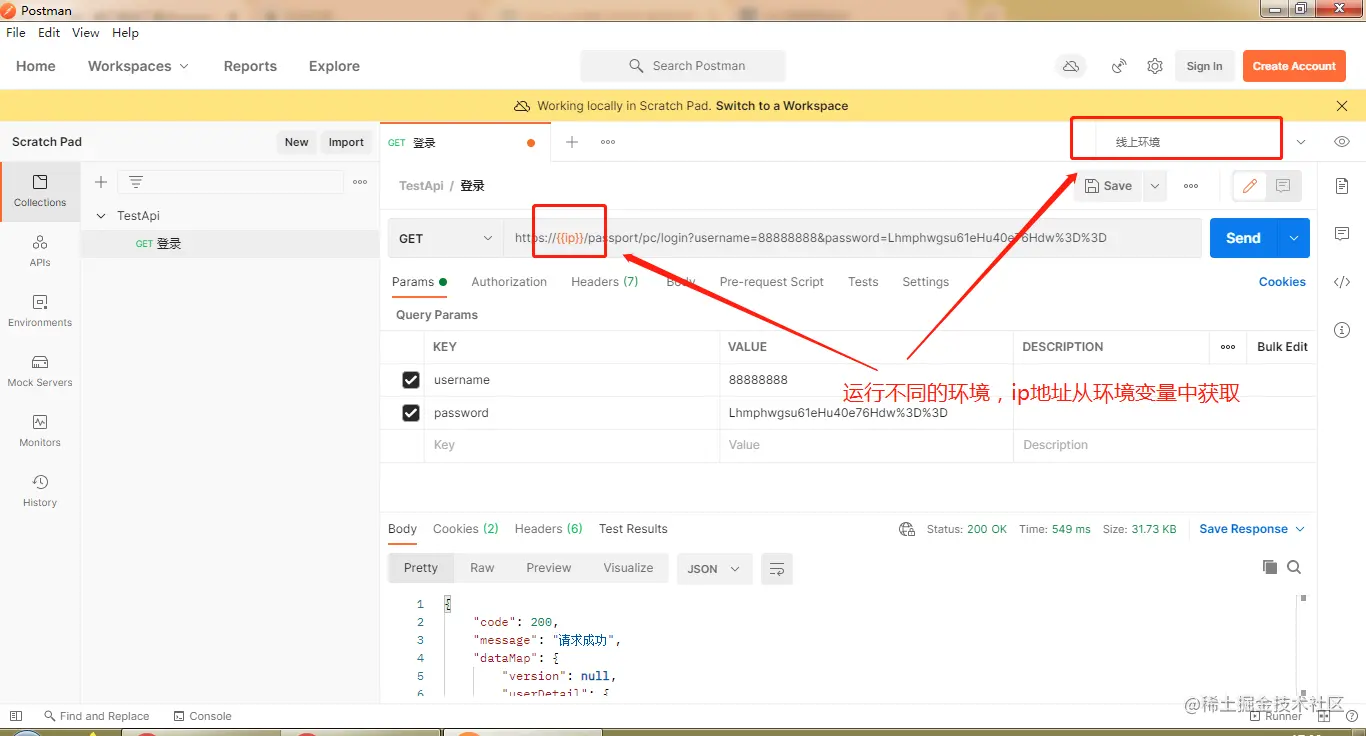The width and height of the screenshot is (1366, 736).
Task: Click the satellite capture requests icon
Action: pyautogui.click(x=1120, y=66)
